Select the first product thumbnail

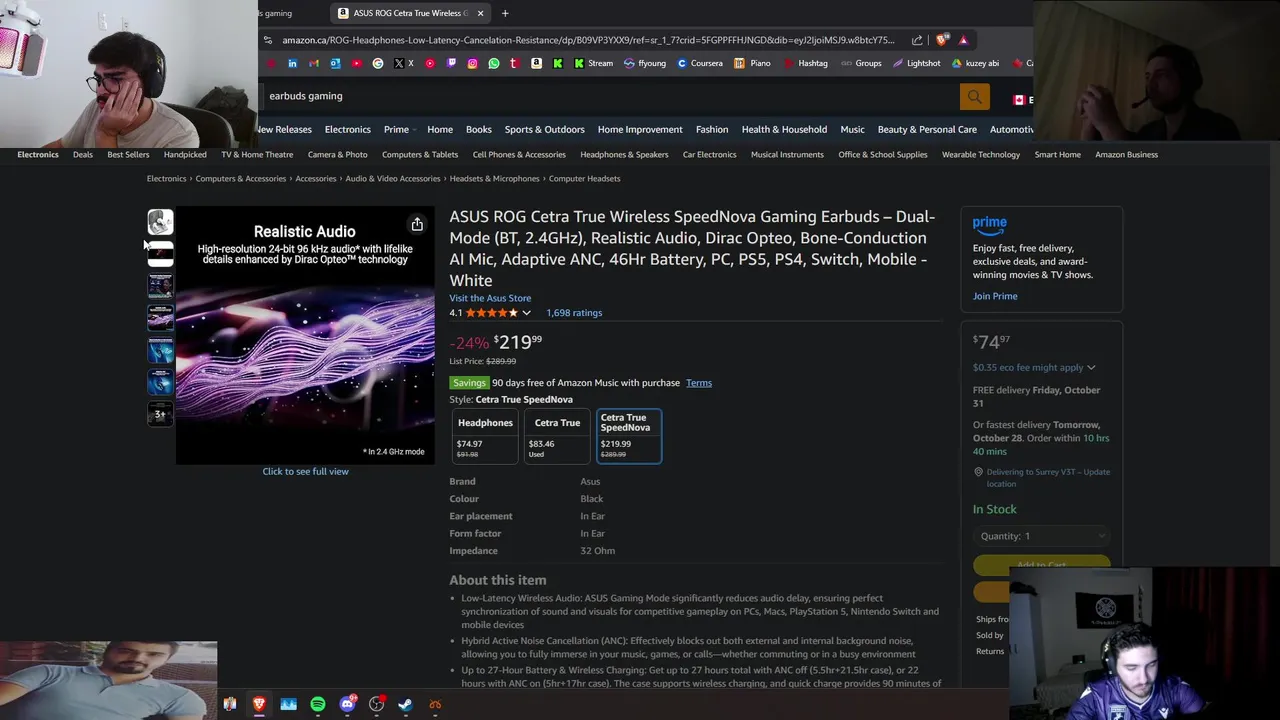(160, 221)
